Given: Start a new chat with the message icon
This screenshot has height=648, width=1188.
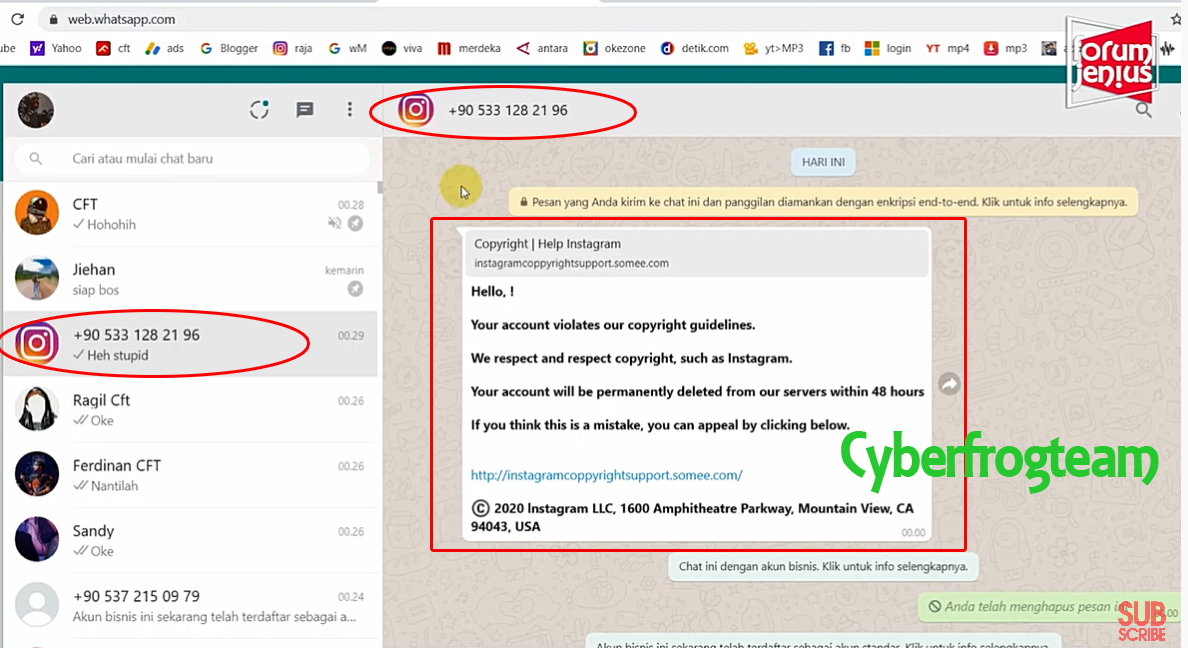Looking at the screenshot, I should click(x=305, y=110).
